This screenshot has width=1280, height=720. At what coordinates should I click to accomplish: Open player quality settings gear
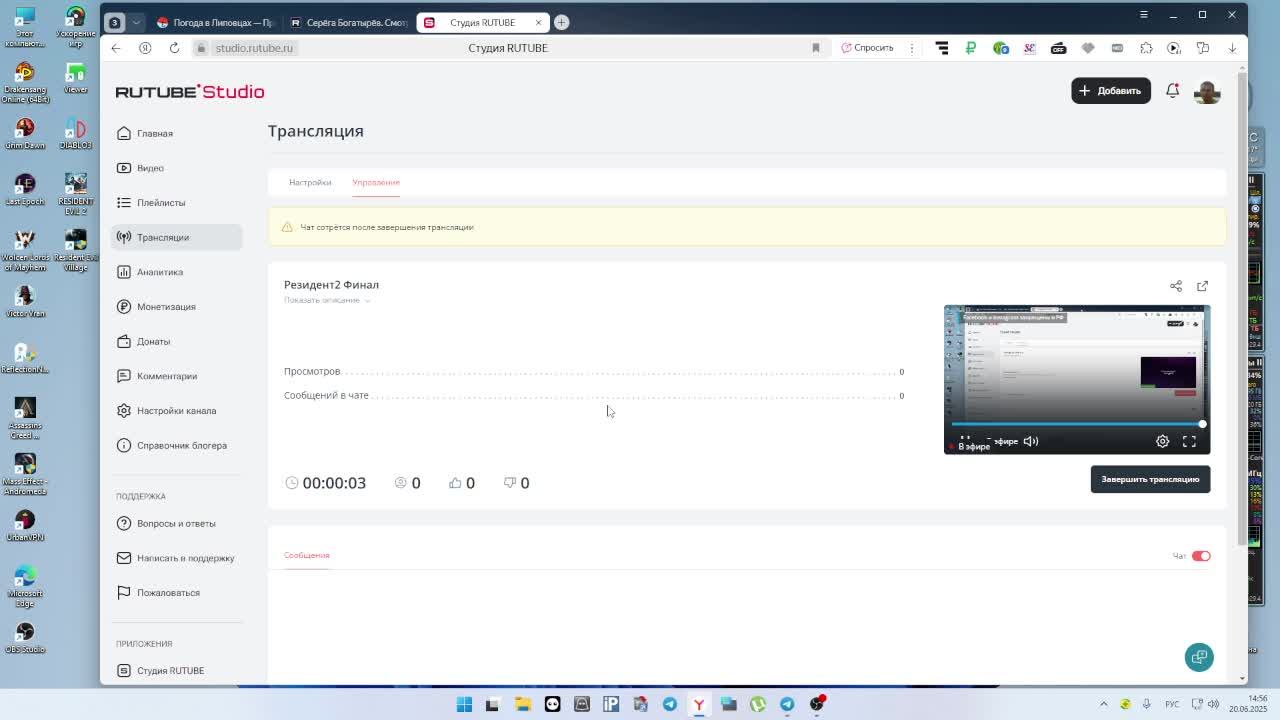[x=1162, y=441]
